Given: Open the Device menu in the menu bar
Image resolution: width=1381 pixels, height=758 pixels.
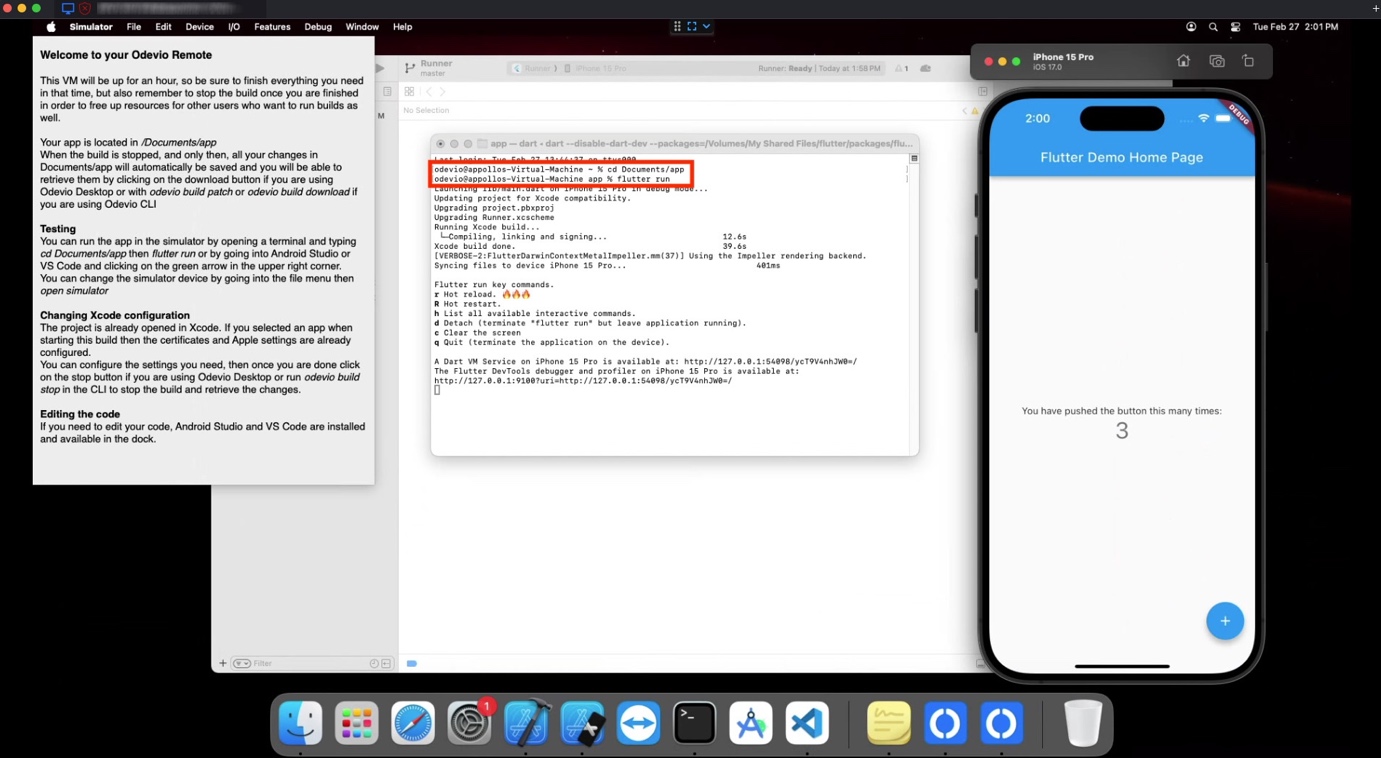Looking at the screenshot, I should (199, 27).
